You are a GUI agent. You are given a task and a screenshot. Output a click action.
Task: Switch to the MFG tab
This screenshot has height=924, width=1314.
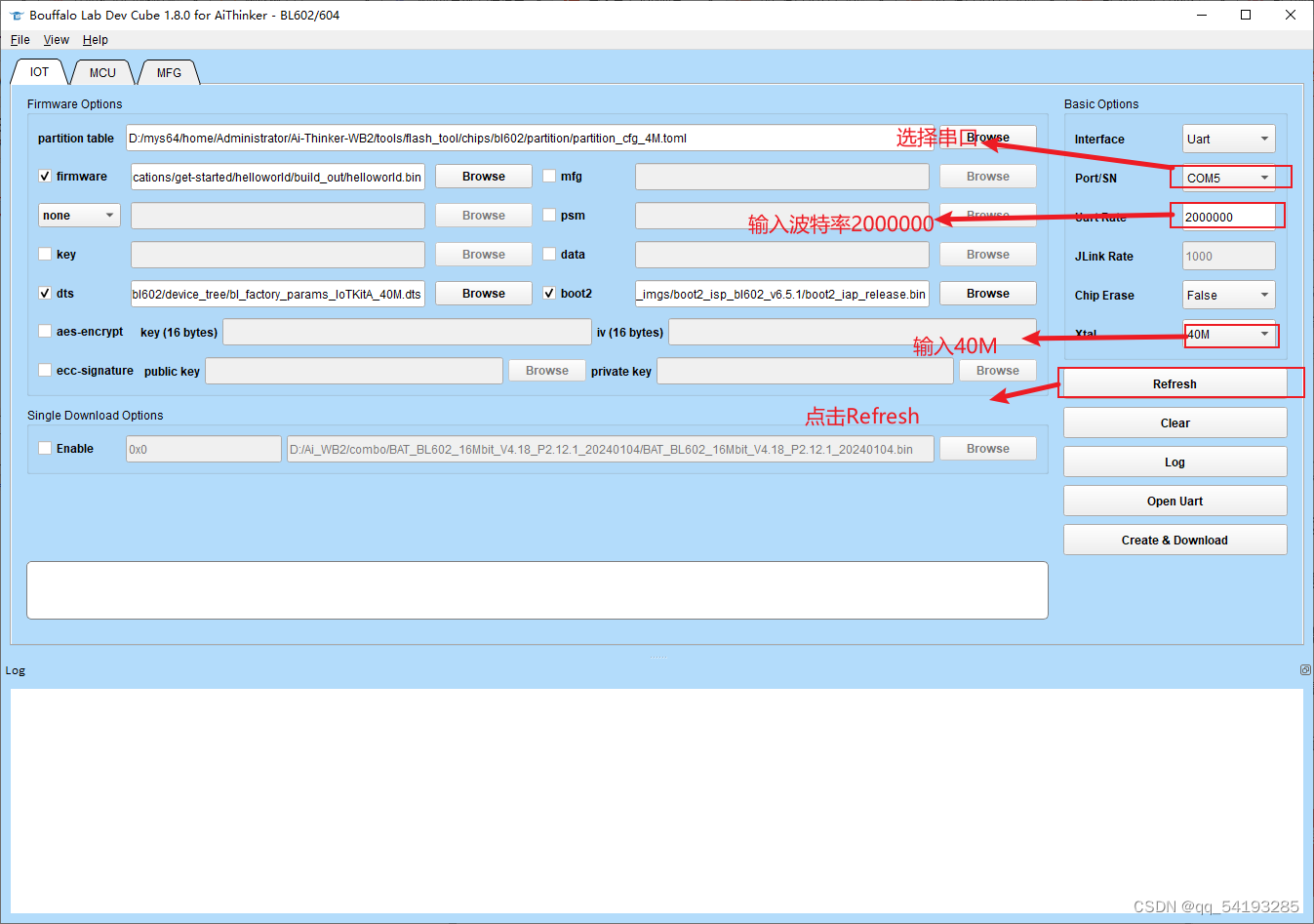coord(169,73)
